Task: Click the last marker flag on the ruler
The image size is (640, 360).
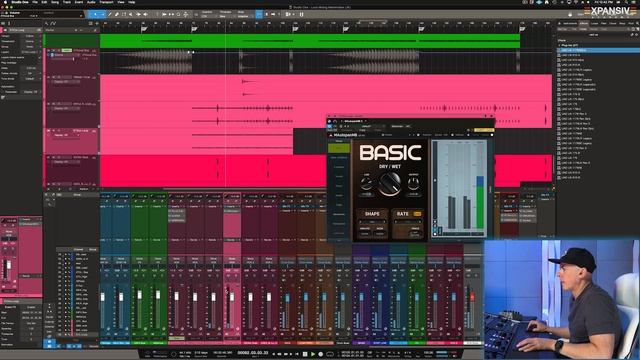Action: (x=522, y=29)
